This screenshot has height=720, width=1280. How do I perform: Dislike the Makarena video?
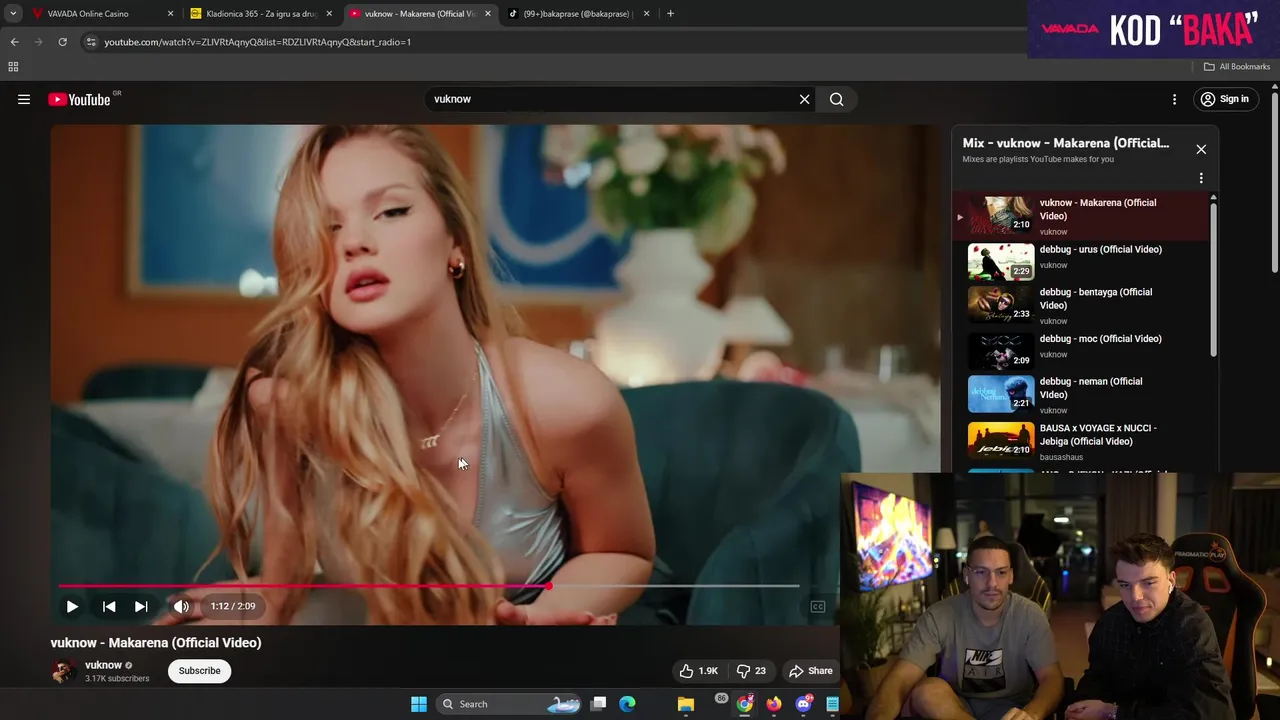click(751, 671)
